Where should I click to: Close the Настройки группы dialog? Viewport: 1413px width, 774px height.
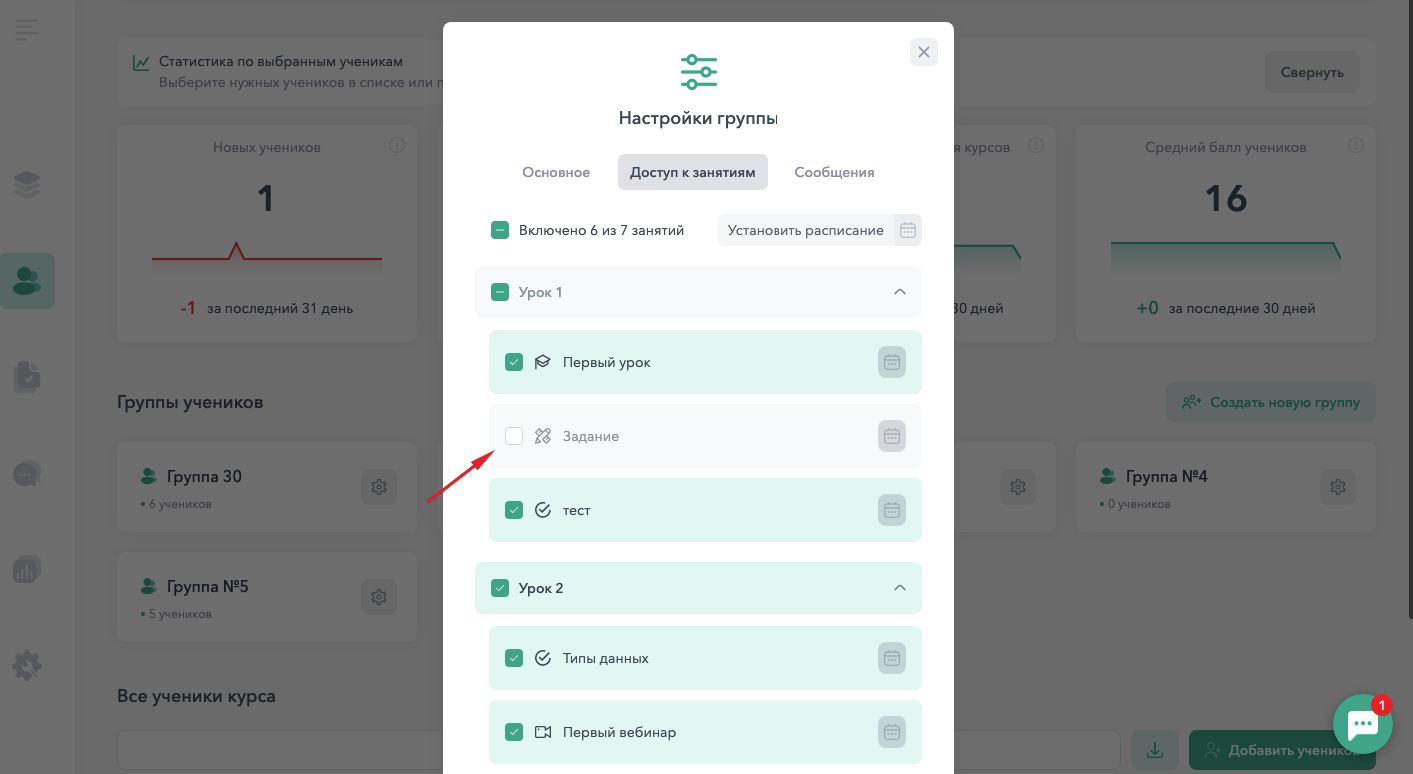pyautogui.click(x=924, y=52)
